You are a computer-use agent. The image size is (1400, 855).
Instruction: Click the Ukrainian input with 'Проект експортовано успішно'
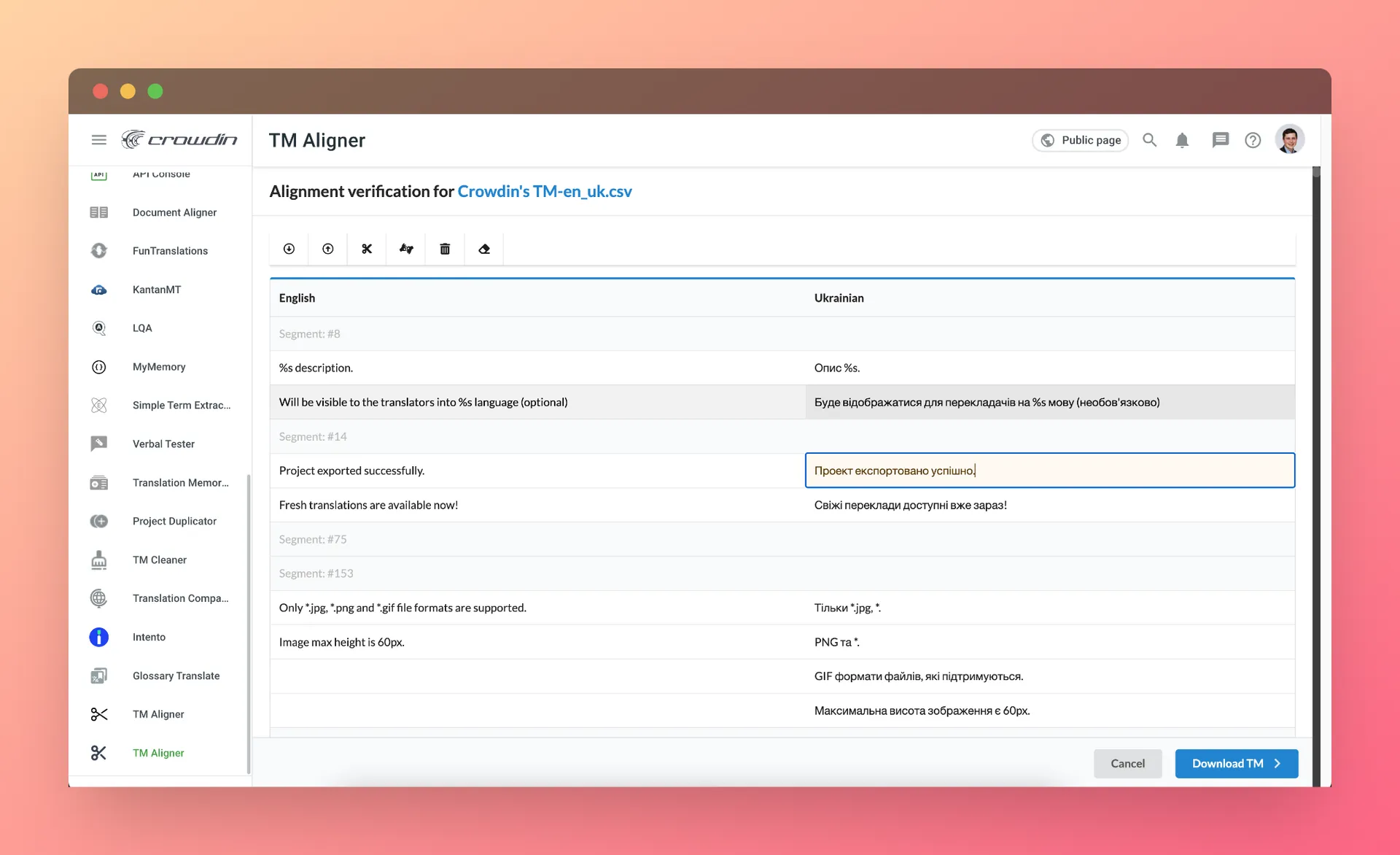tap(1050, 471)
